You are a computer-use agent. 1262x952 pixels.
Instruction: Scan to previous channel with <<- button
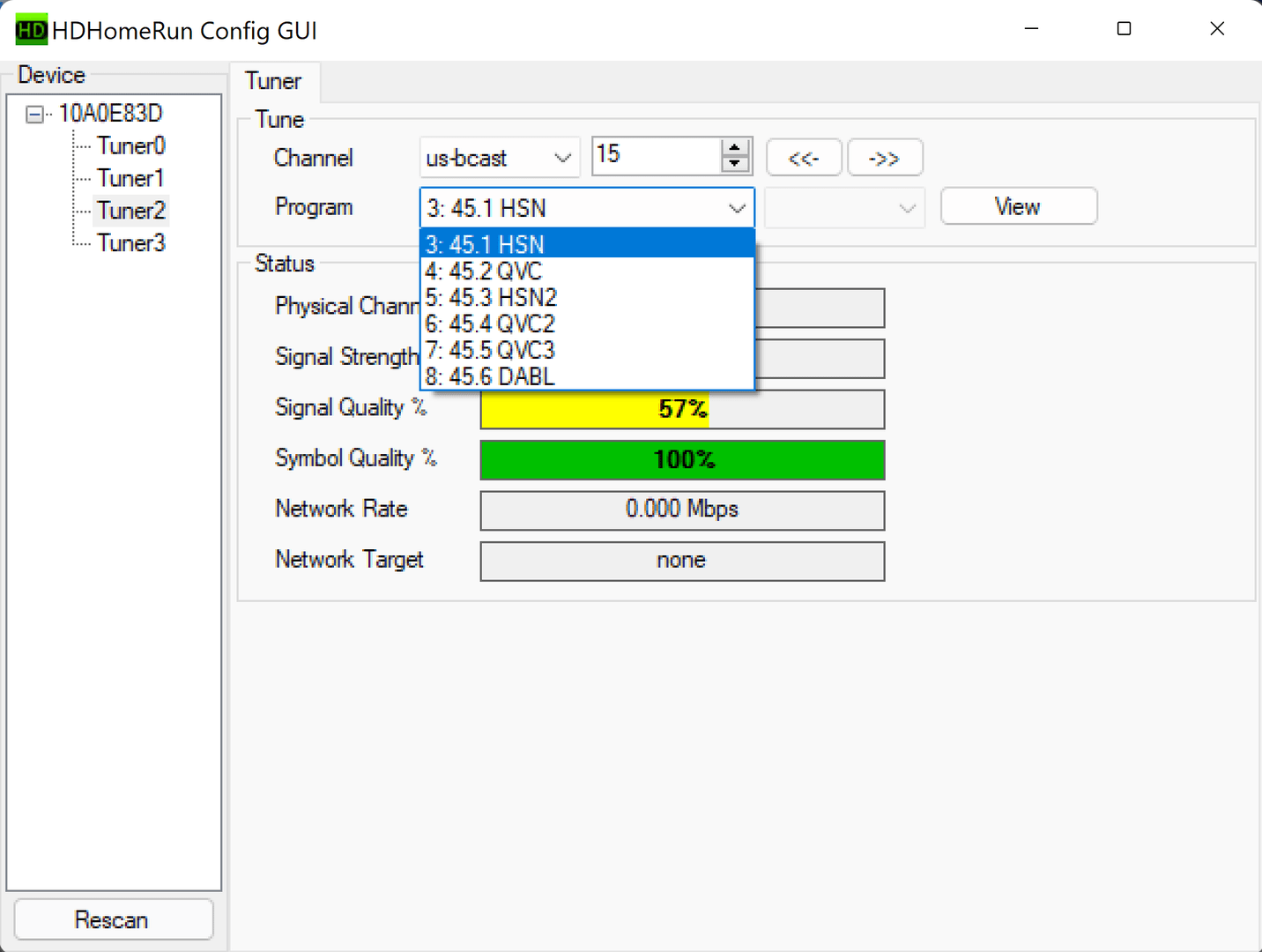804,159
